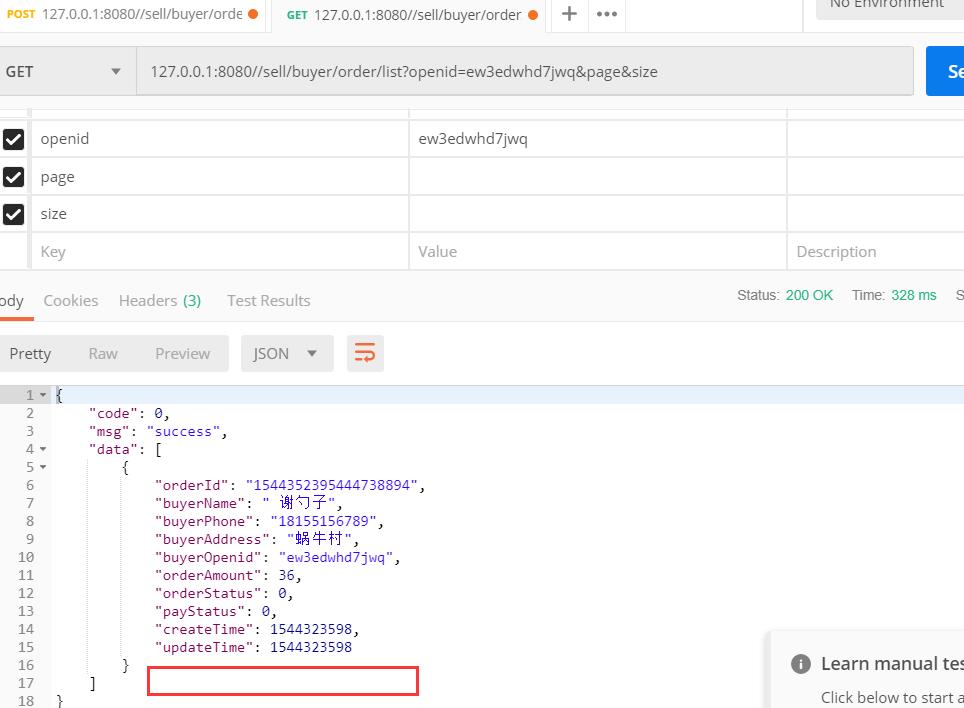Click the updateTime value line
The height and width of the screenshot is (708, 964).
(310, 647)
